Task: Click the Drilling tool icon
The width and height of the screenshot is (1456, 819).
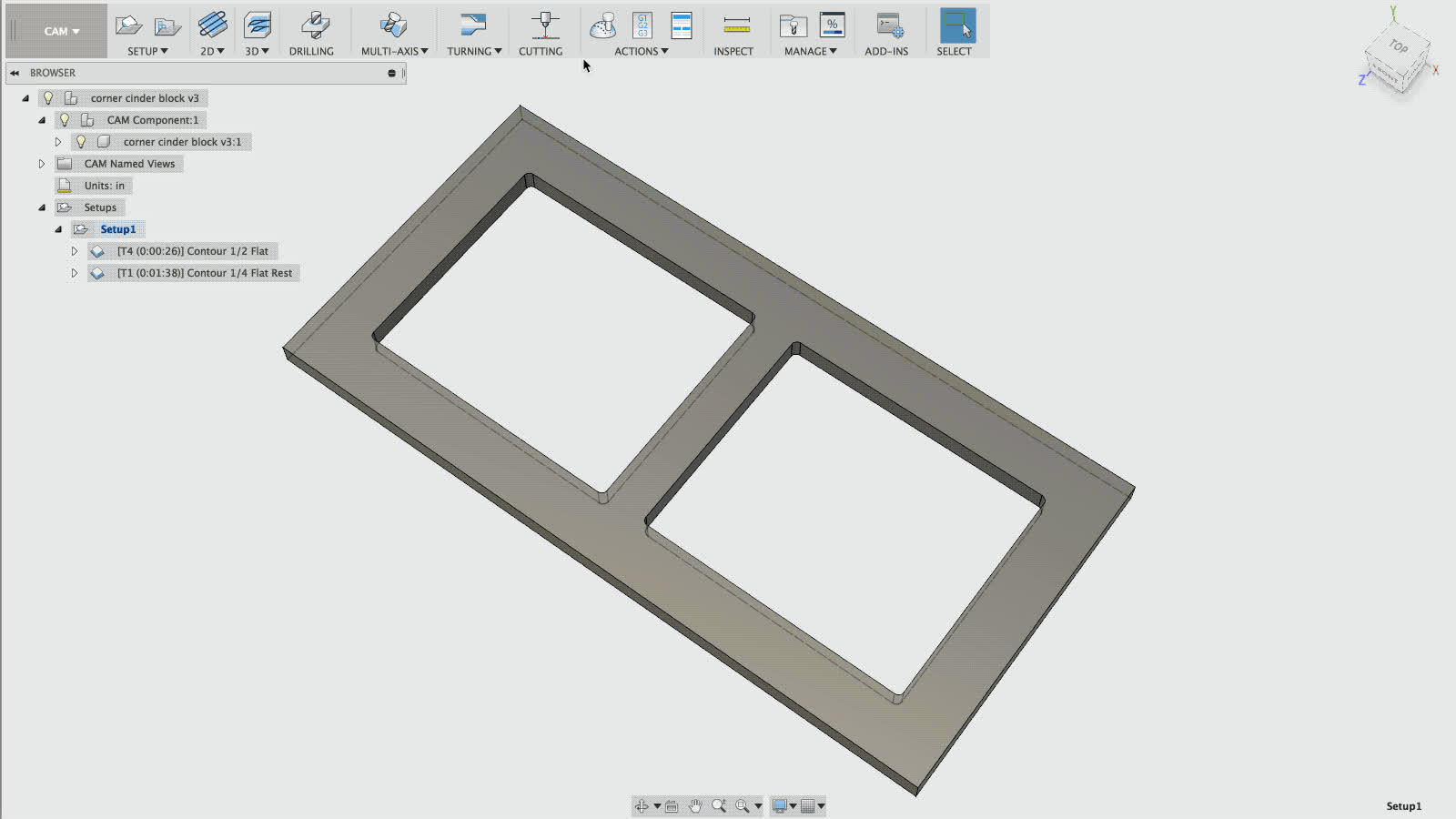Action: pyautogui.click(x=312, y=25)
